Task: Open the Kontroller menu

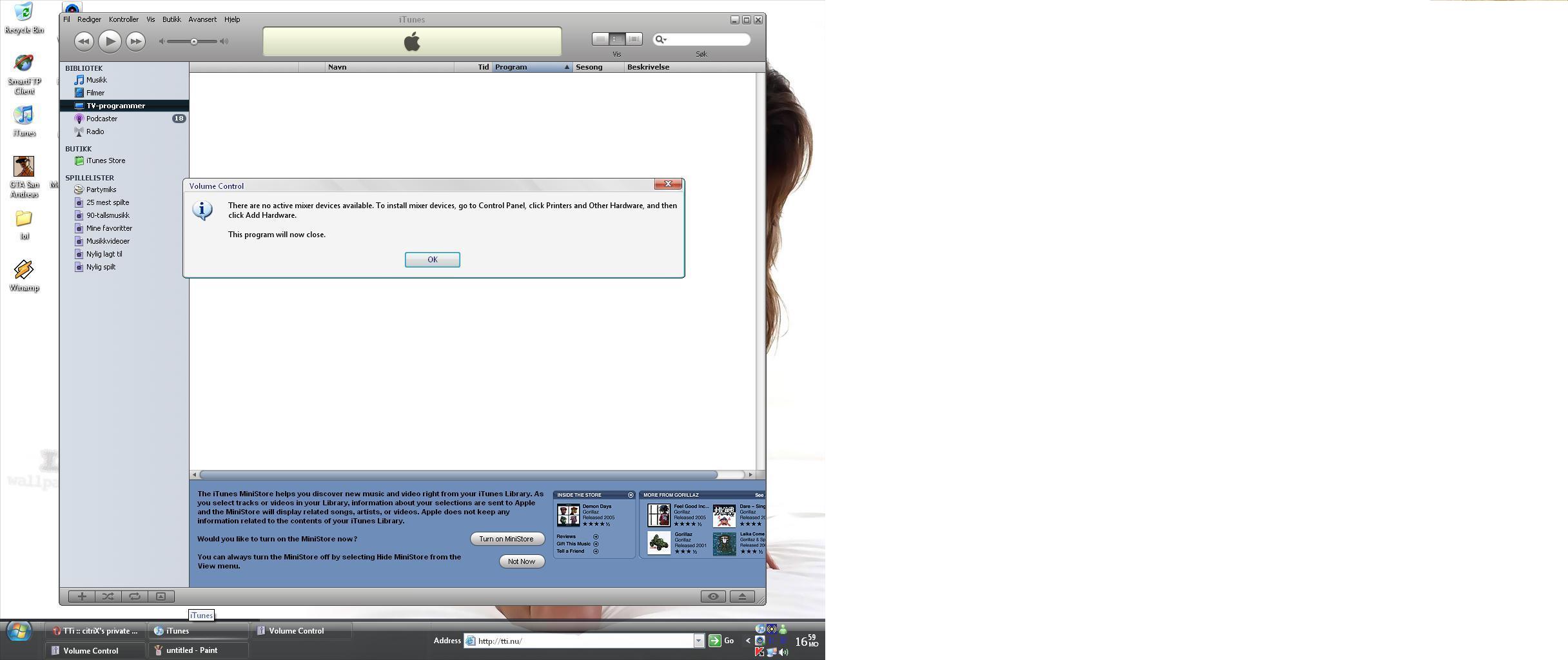Action: [x=123, y=19]
